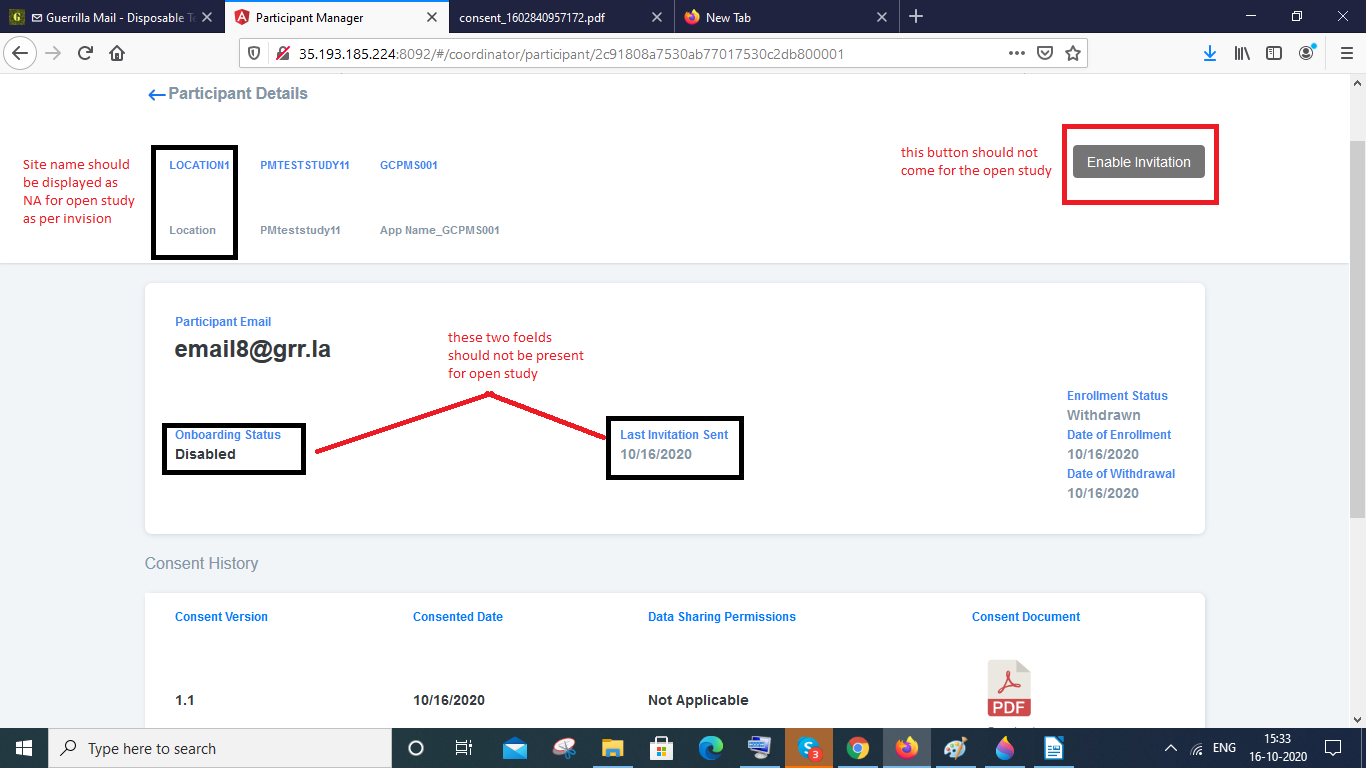
Task: Switch to consent PDF tab
Action: [561, 17]
